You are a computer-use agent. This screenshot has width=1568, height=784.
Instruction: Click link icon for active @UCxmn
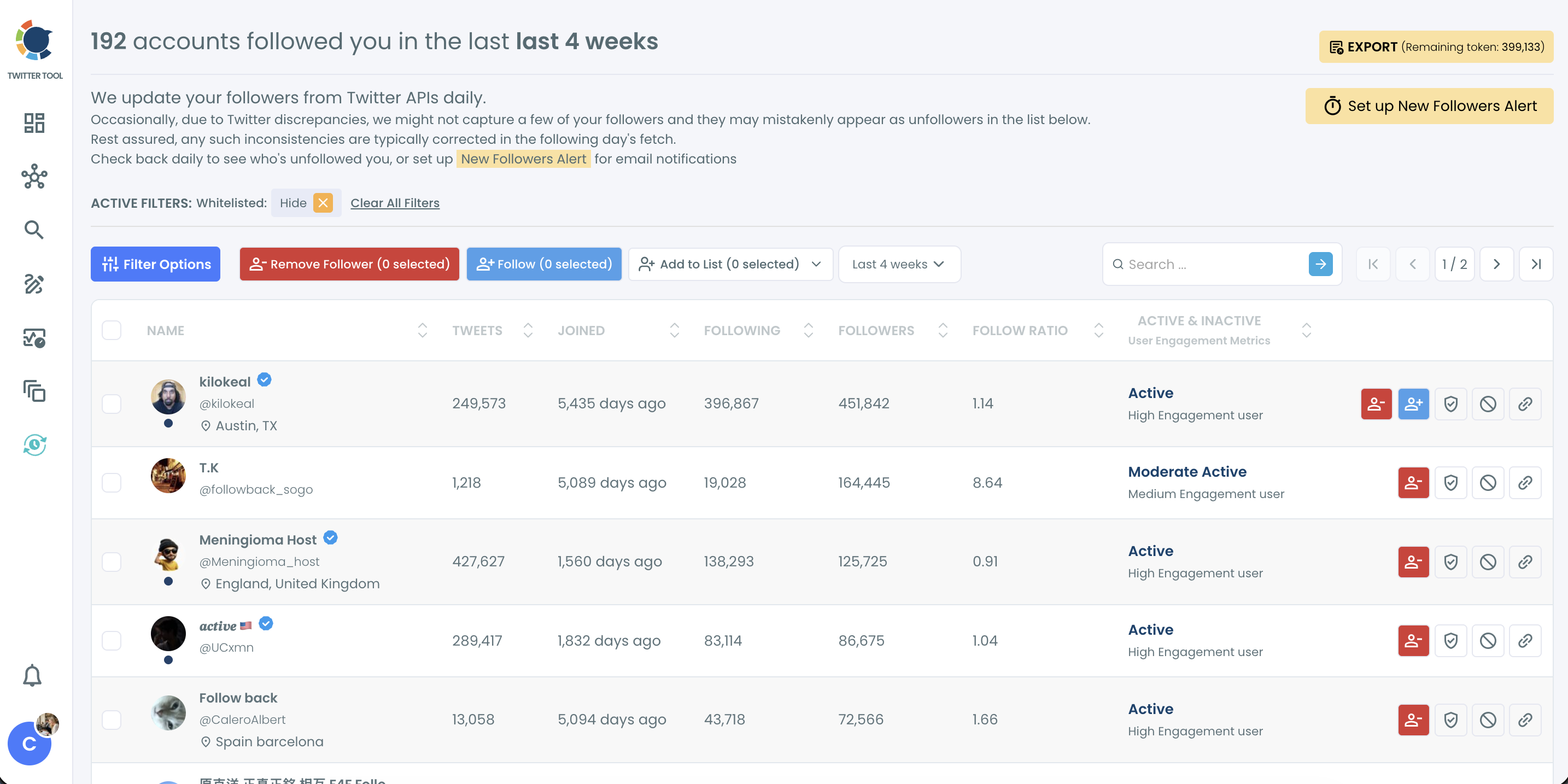[x=1525, y=640]
